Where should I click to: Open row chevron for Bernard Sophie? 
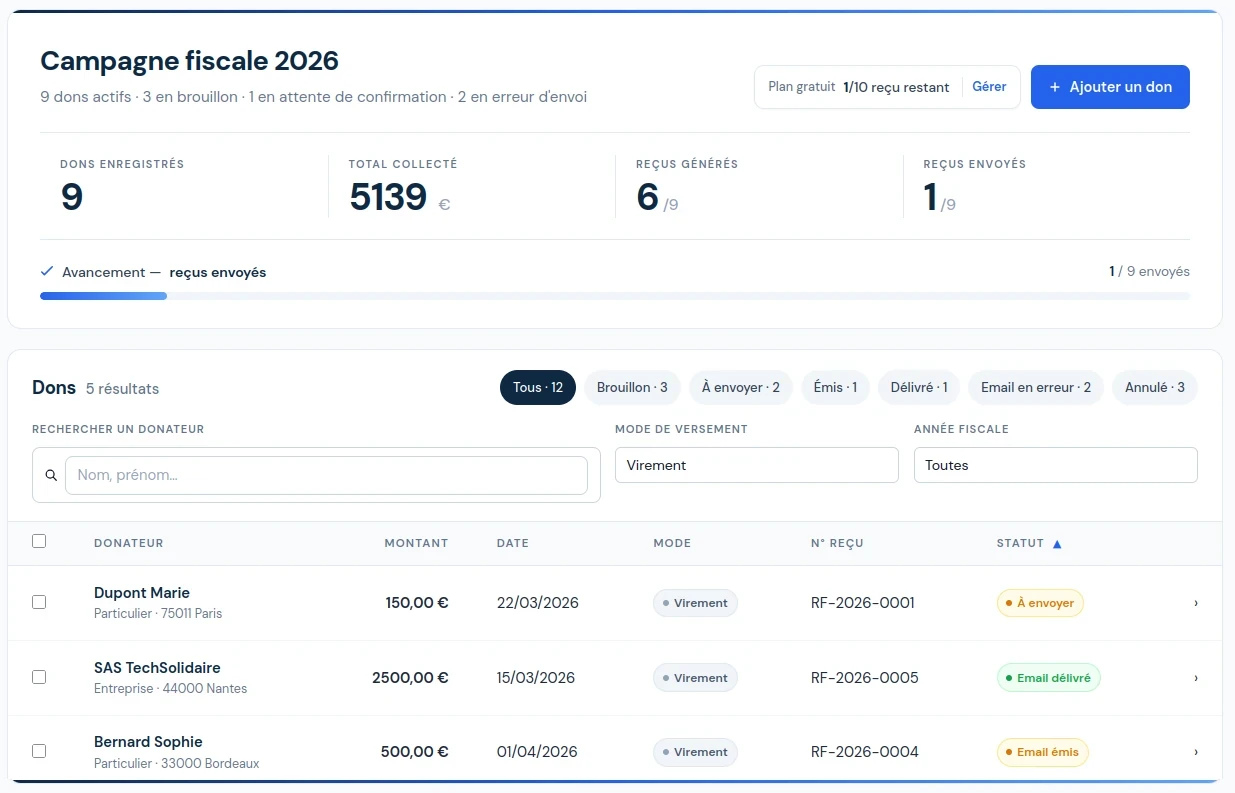pos(1196,752)
